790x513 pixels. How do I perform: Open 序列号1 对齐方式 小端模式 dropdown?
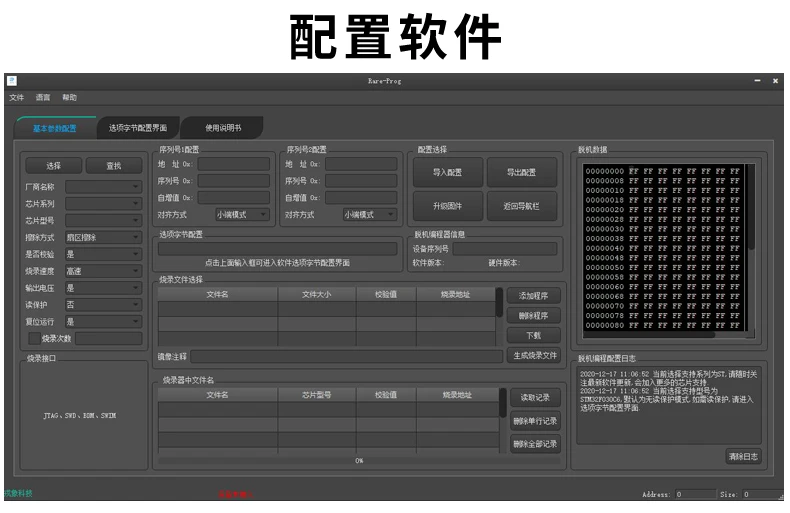(x=242, y=214)
